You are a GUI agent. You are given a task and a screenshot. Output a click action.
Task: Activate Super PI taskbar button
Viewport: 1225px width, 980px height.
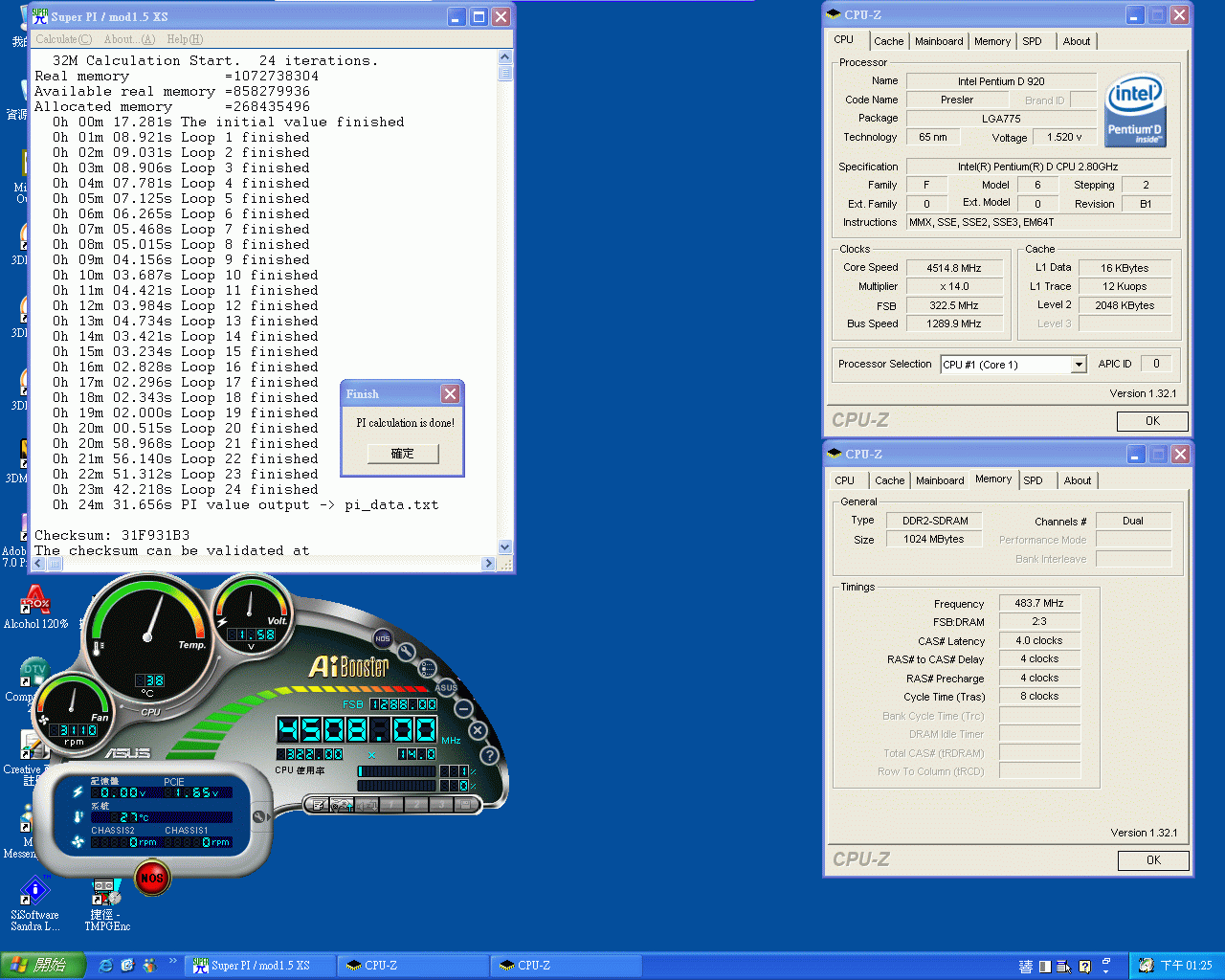click(260, 966)
